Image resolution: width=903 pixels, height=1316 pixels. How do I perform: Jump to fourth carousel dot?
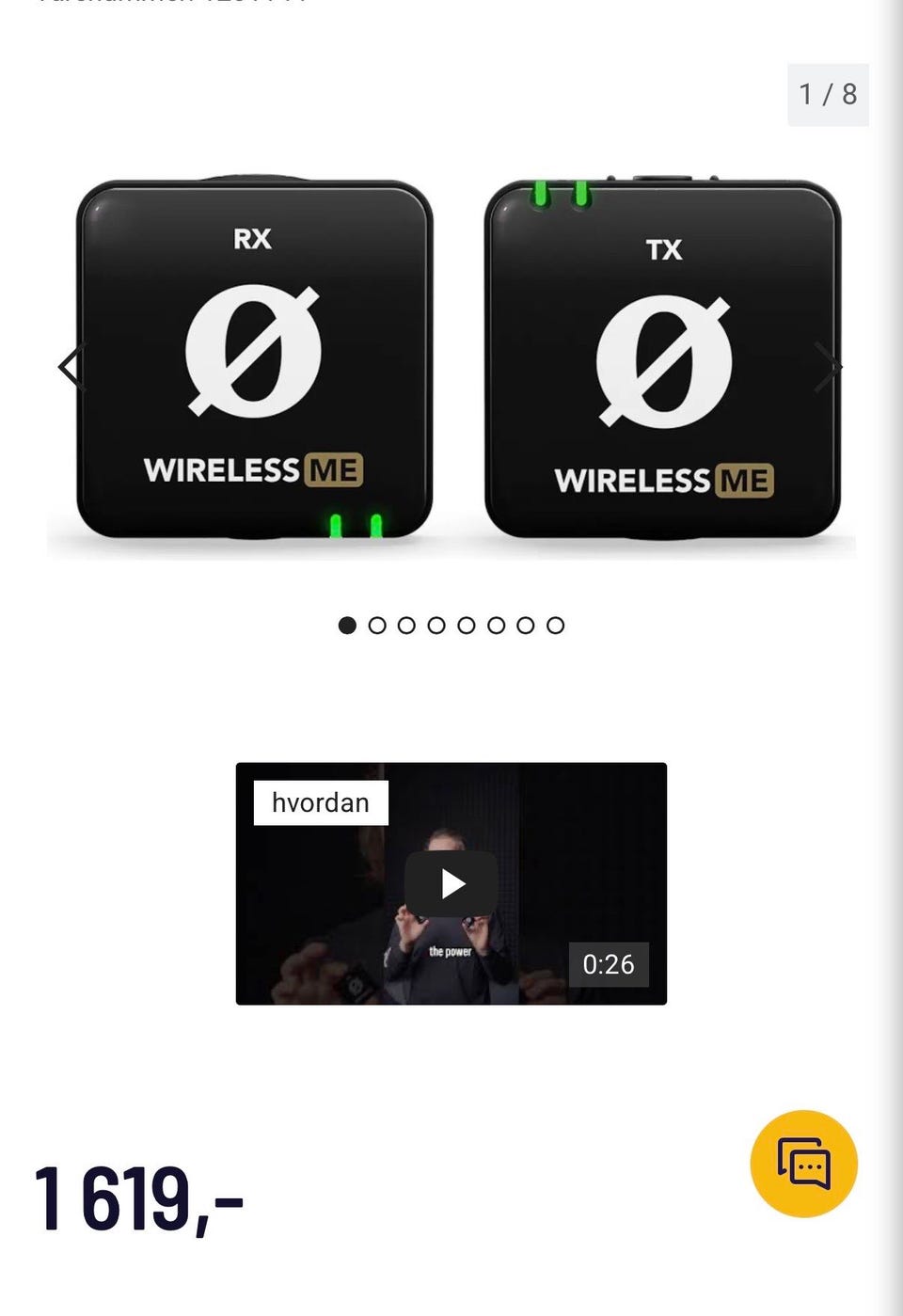(436, 626)
